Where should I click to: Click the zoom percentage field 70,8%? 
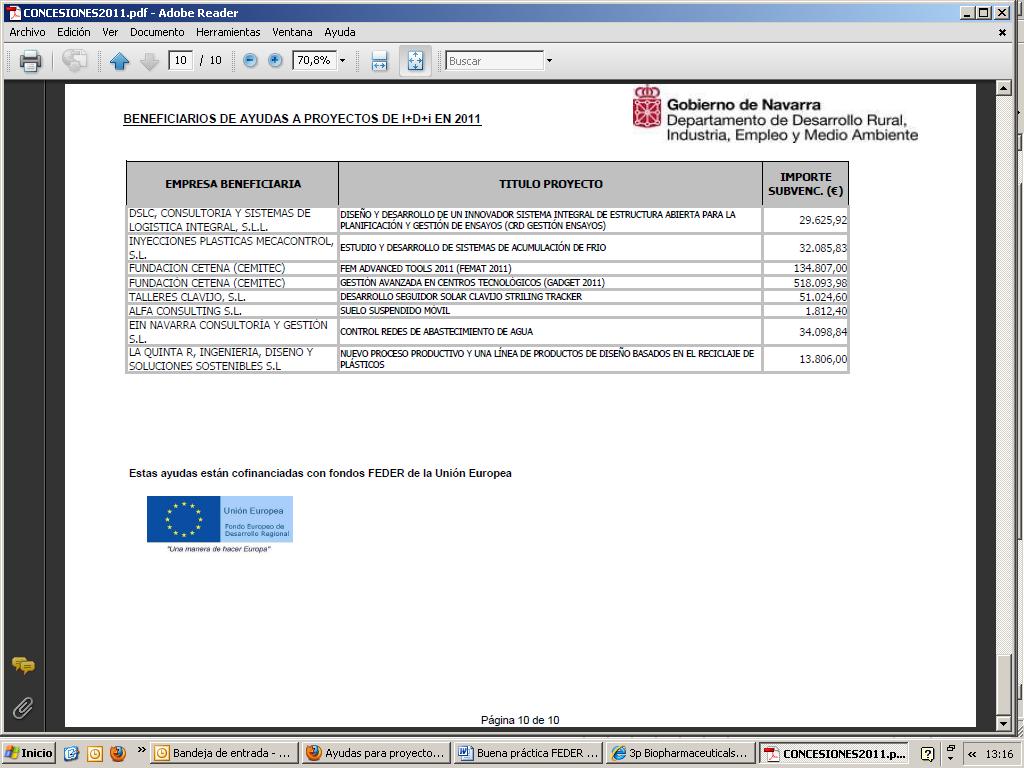[x=314, y=61]
